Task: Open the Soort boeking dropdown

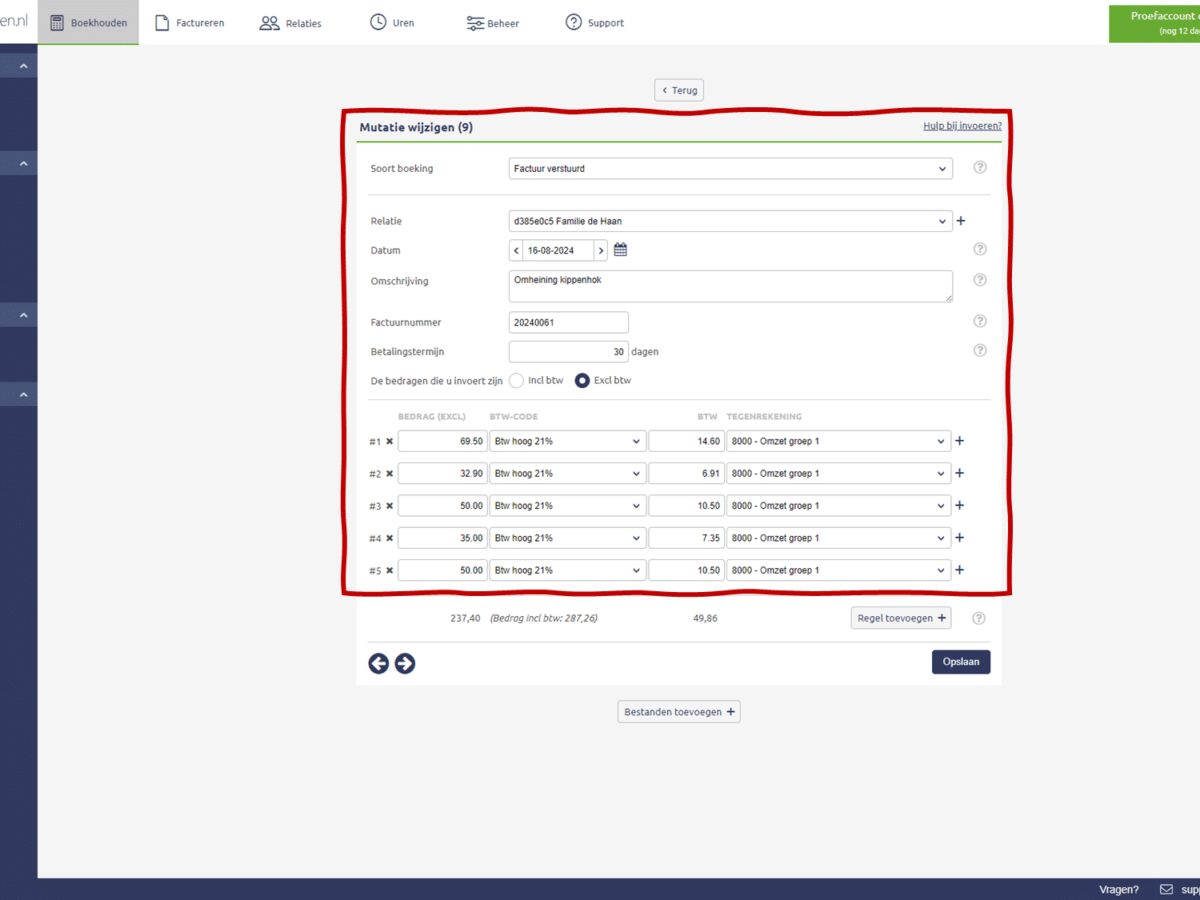Action: [730, 169]
